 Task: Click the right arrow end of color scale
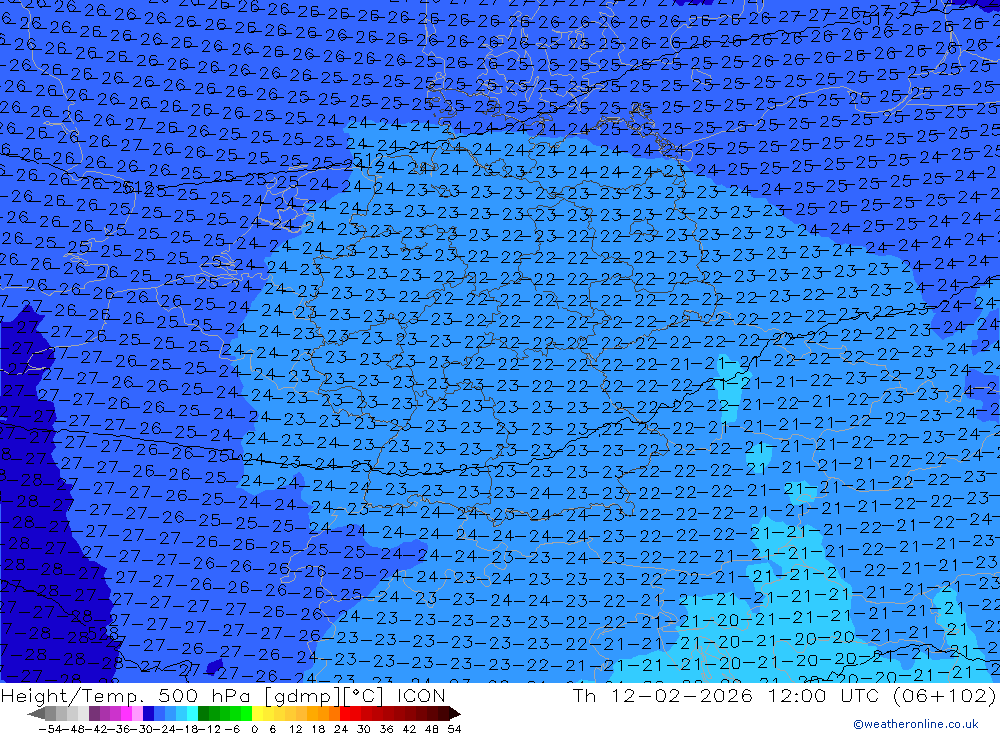point(454,713)
